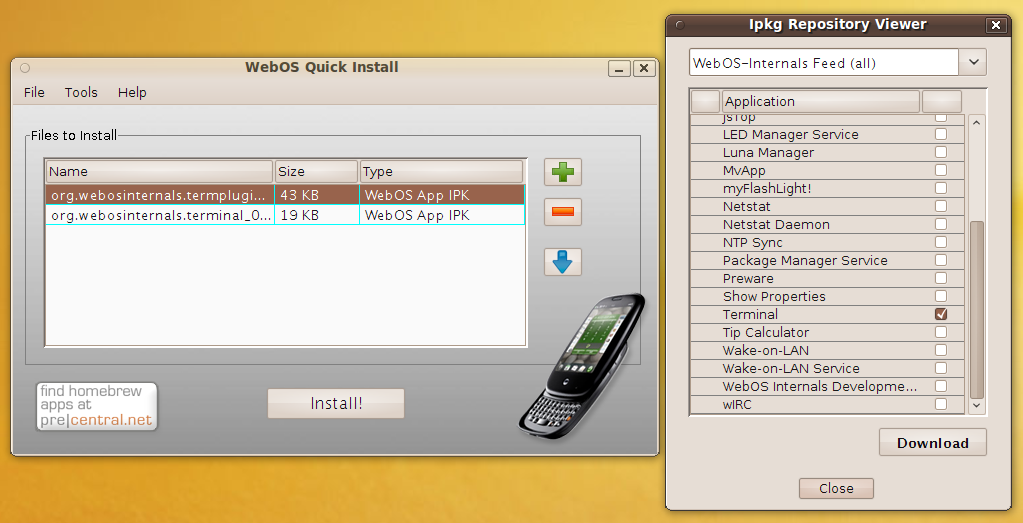Click the Type column header
Screen dimensions: 1023x523
(442, 172)
